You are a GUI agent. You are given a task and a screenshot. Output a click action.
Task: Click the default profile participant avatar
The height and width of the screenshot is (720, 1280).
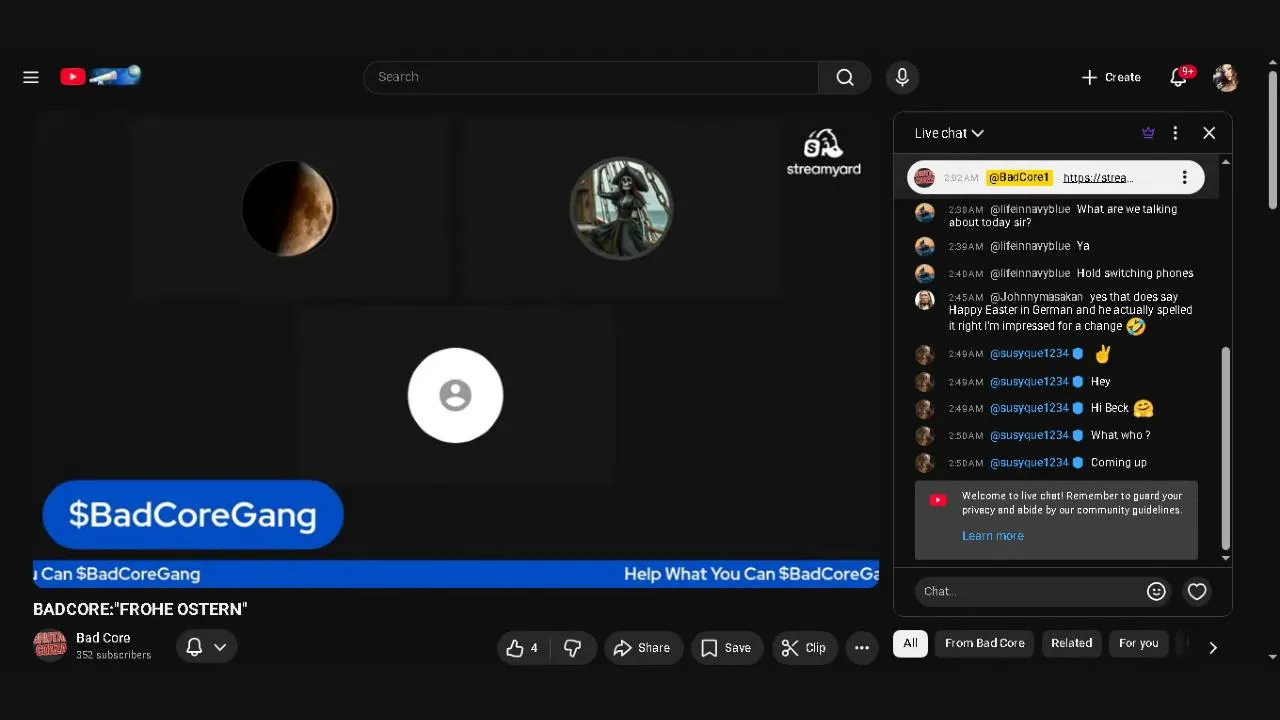coord(455,395)
